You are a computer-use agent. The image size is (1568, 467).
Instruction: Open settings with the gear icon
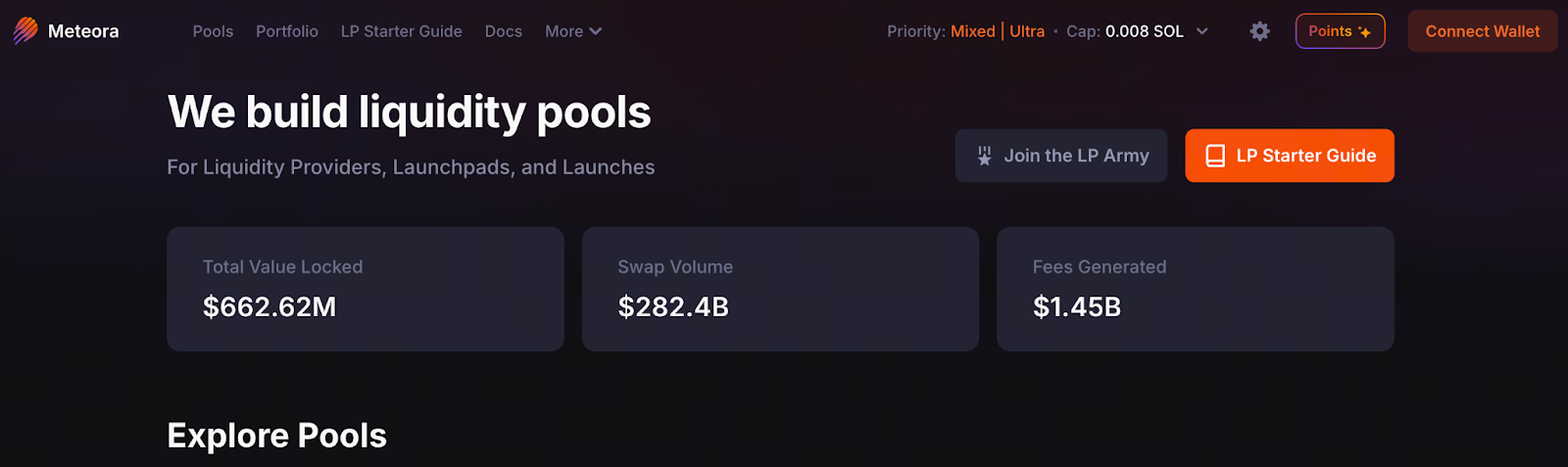pos(1259,31)
